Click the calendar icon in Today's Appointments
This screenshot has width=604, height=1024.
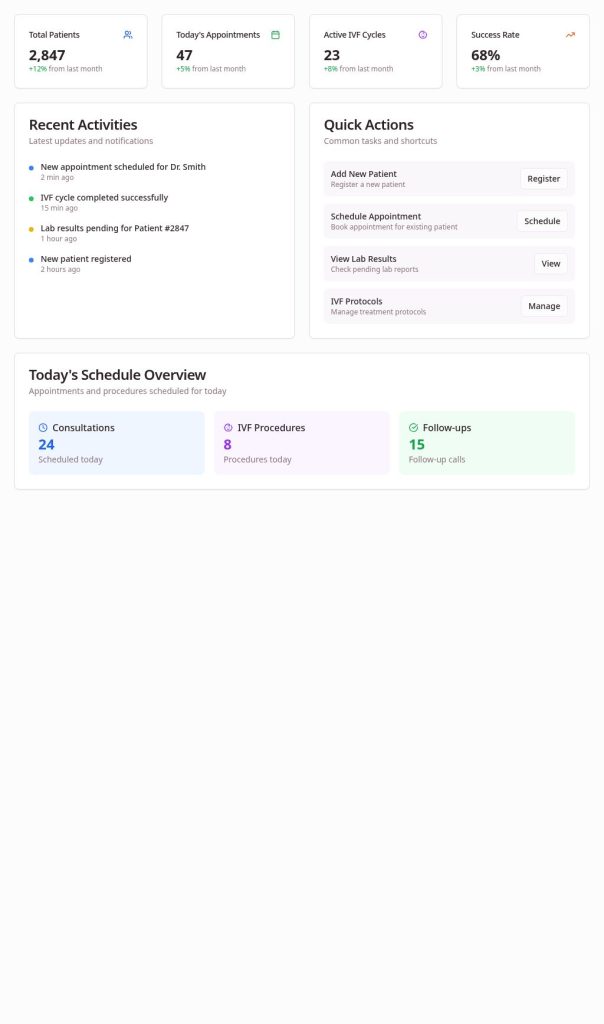[x=276, y=35]
